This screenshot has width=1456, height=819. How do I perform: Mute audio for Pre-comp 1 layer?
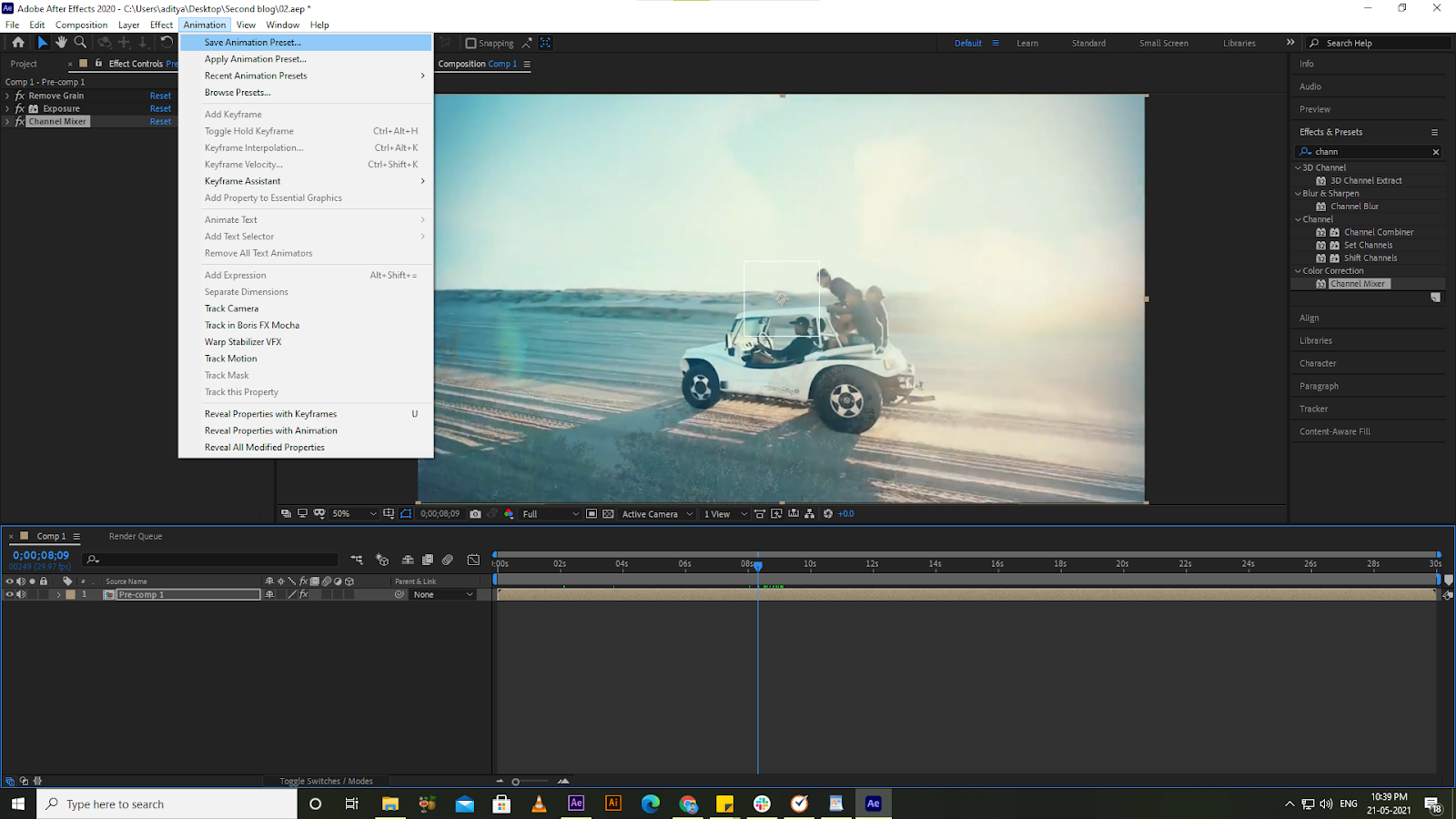pos(21,593)
